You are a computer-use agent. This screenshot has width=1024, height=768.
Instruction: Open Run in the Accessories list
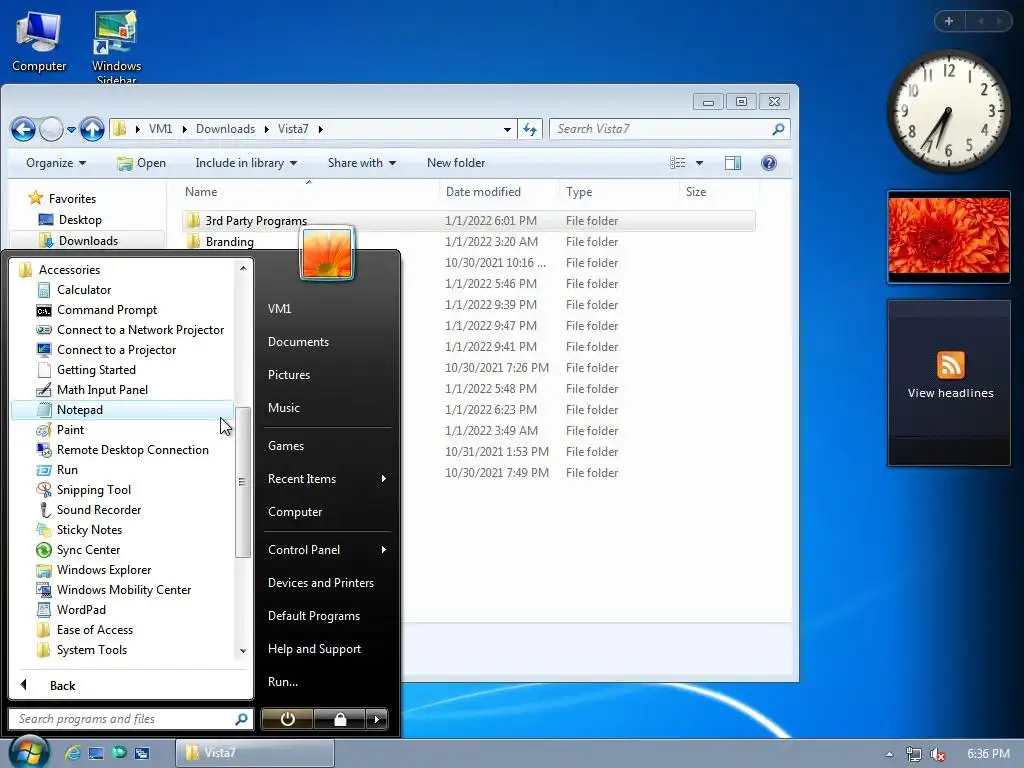coord(67,470)
